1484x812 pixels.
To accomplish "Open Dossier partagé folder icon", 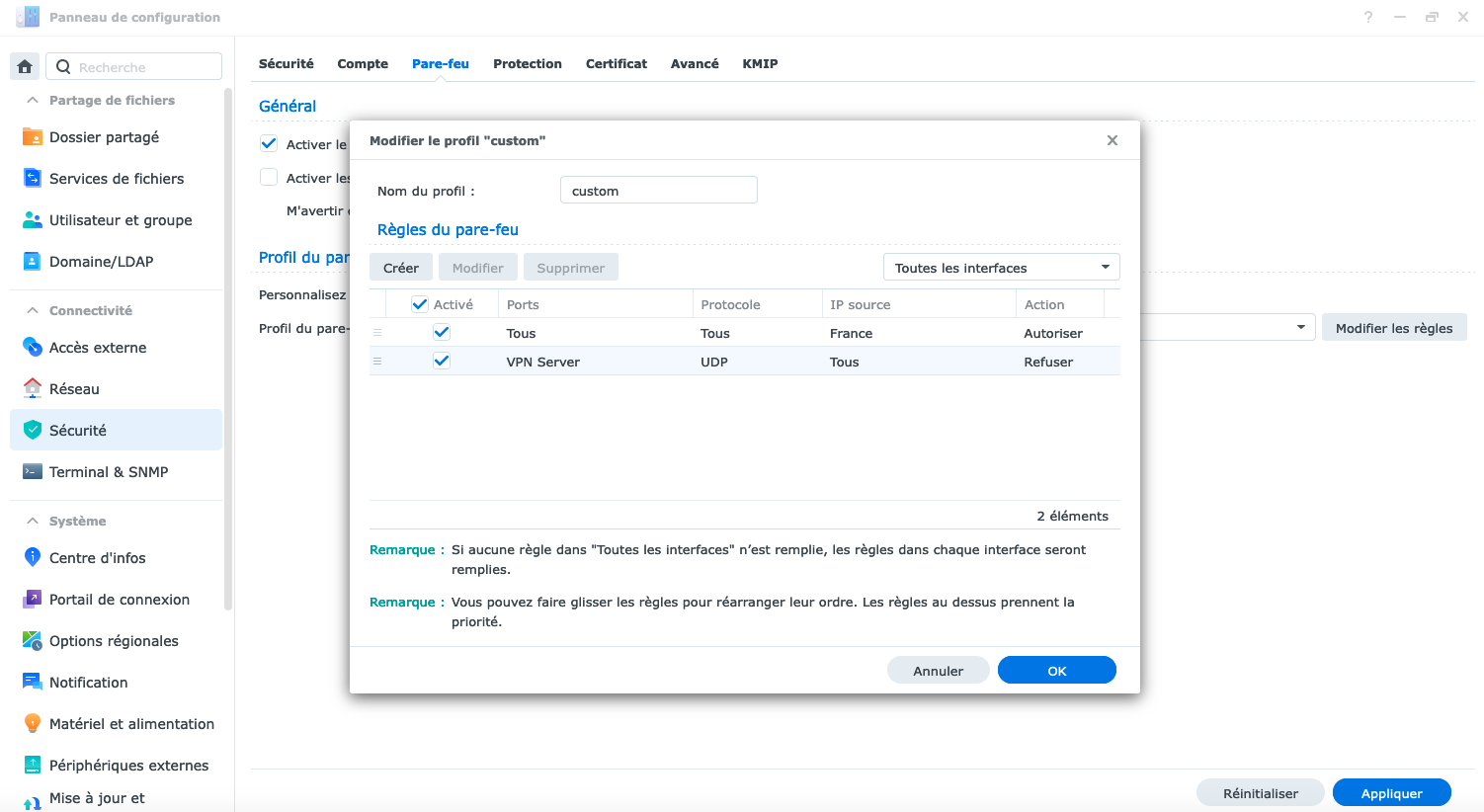I will click(33, 137).
